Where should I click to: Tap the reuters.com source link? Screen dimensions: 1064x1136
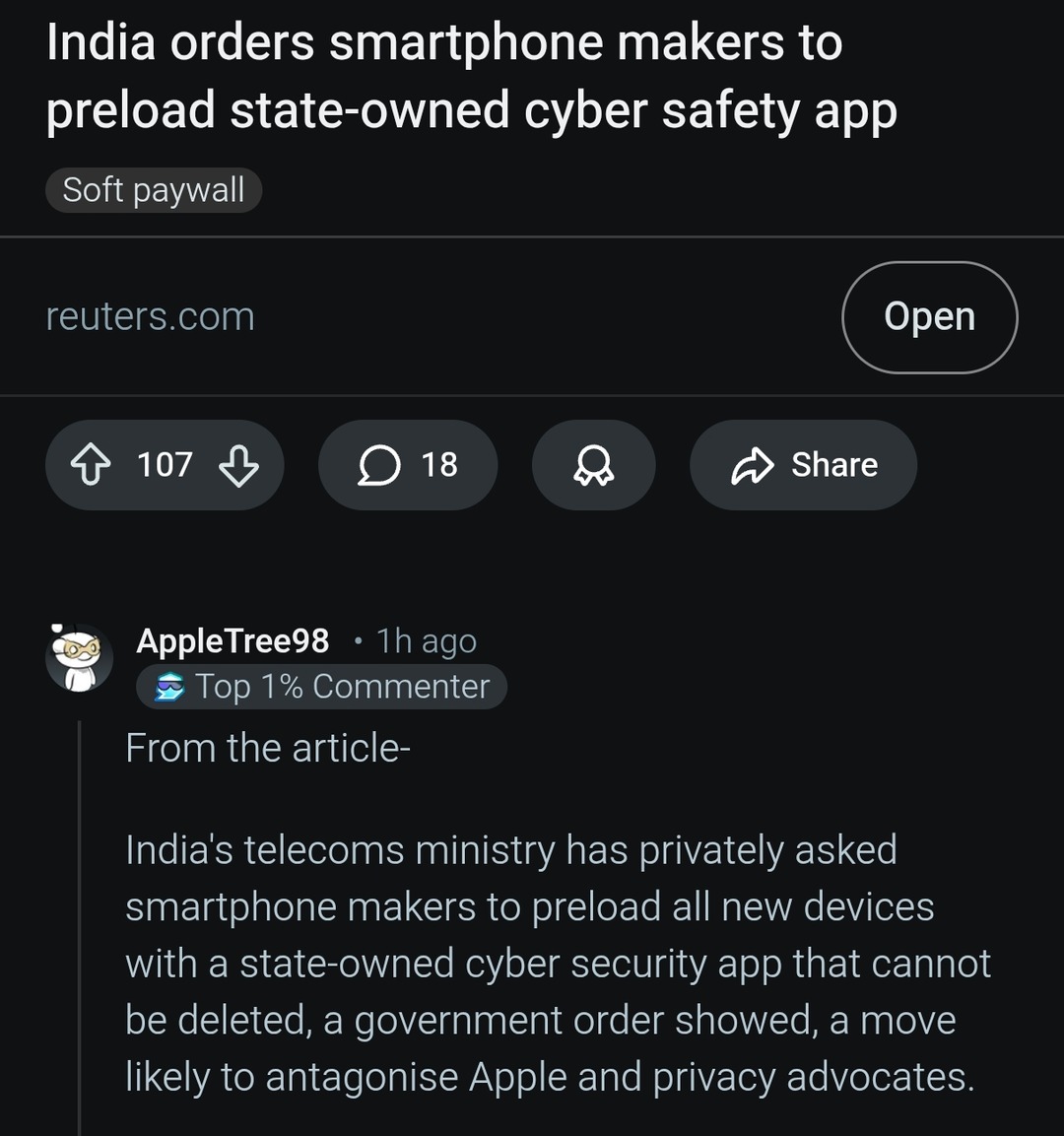[151, 317]
